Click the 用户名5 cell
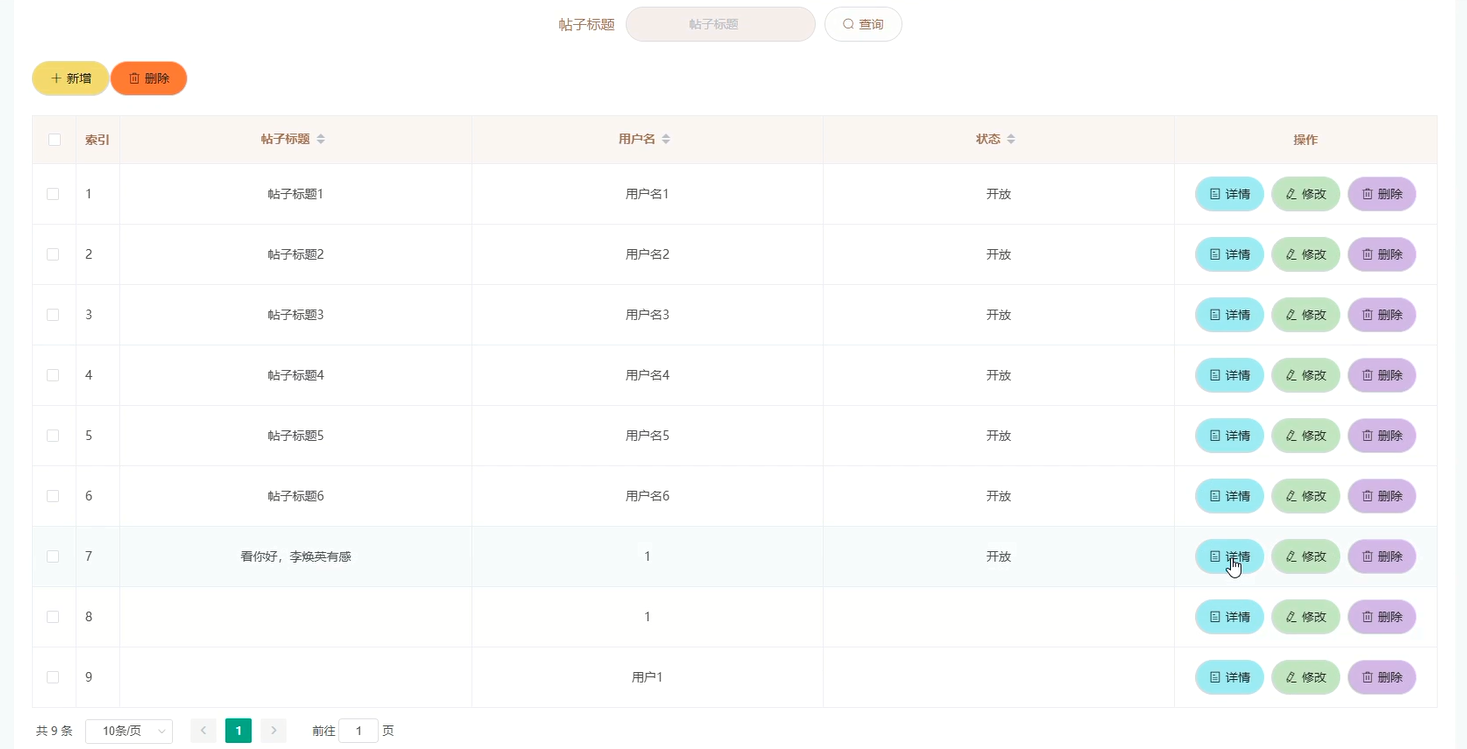The height and width of the screenshot is (749, 1467). (647, 436)
